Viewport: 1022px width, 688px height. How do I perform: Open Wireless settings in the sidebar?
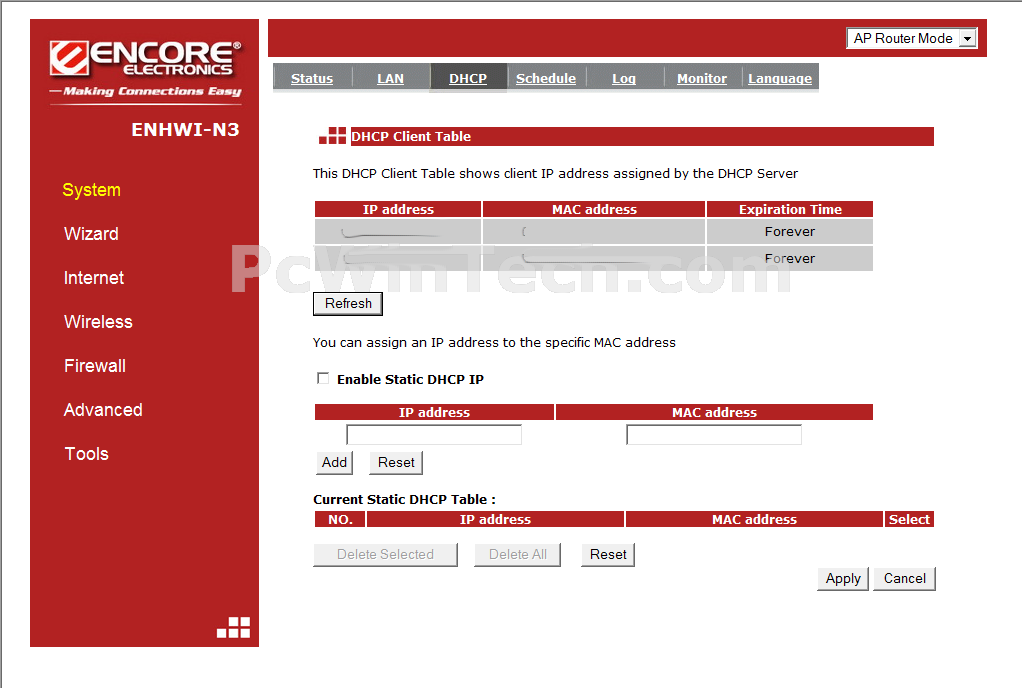coord(98,322)
